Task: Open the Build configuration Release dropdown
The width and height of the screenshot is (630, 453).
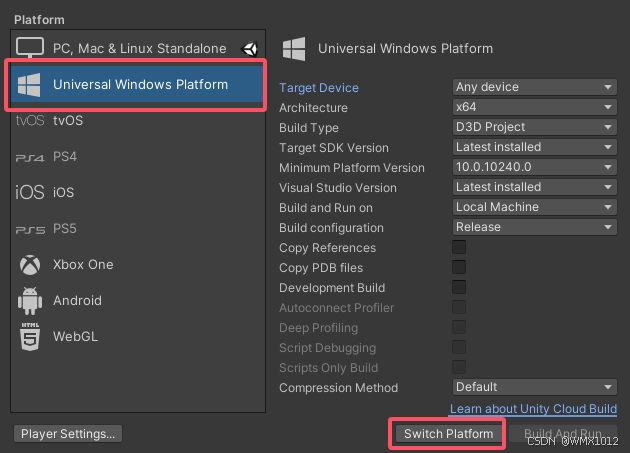Action: [535, 228]
